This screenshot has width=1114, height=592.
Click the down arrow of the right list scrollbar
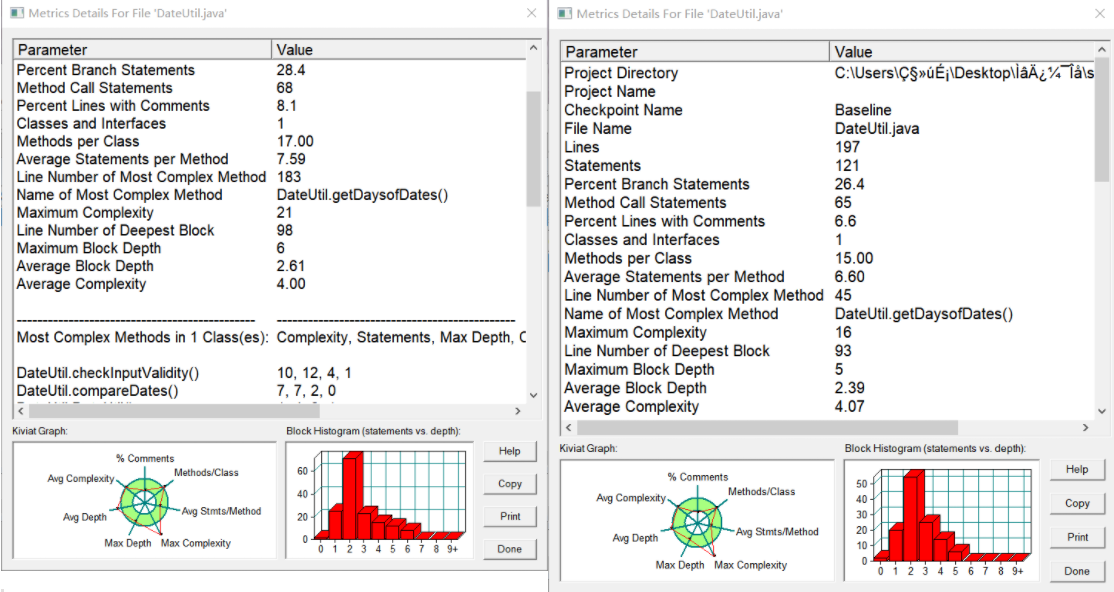(1102, 411)
